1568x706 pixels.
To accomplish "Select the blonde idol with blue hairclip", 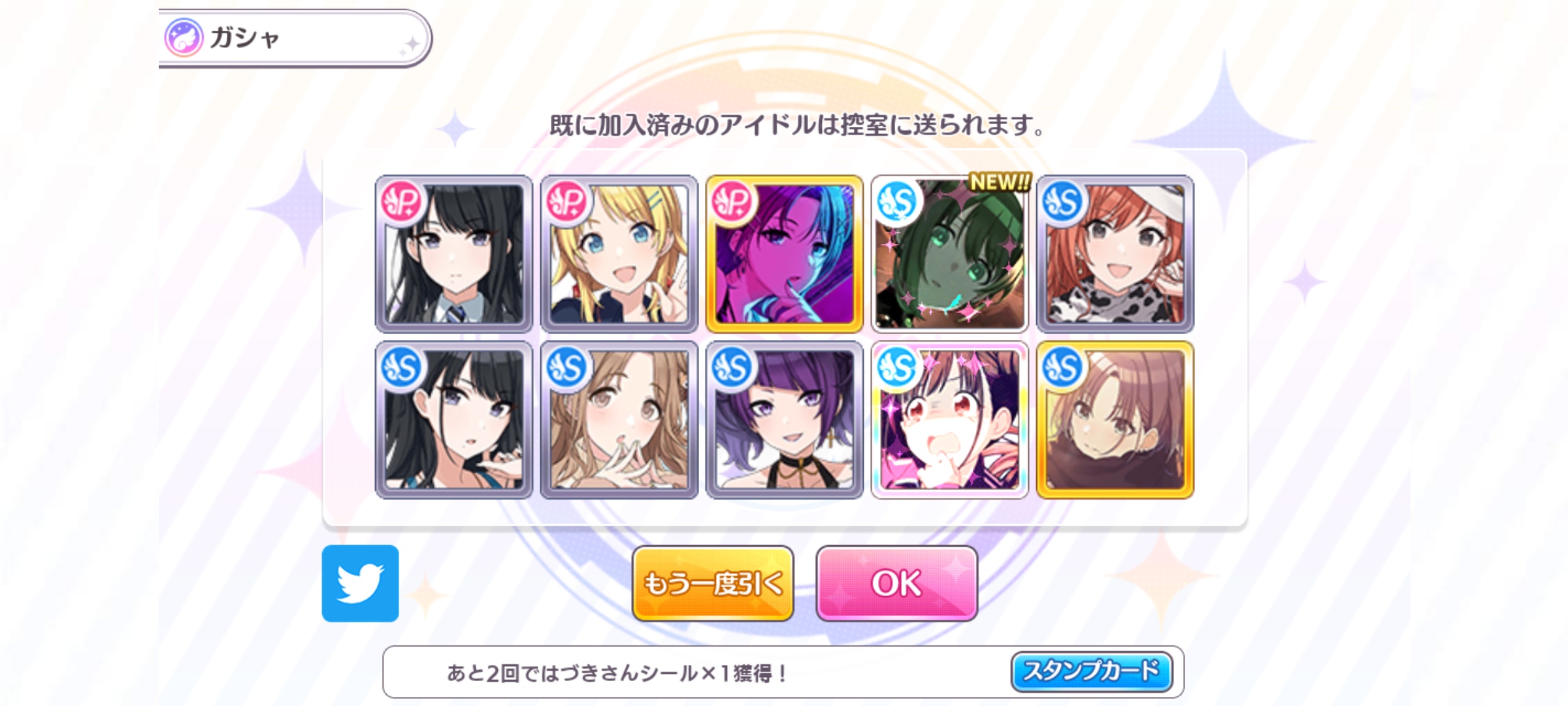I will (x=619, y=254).
